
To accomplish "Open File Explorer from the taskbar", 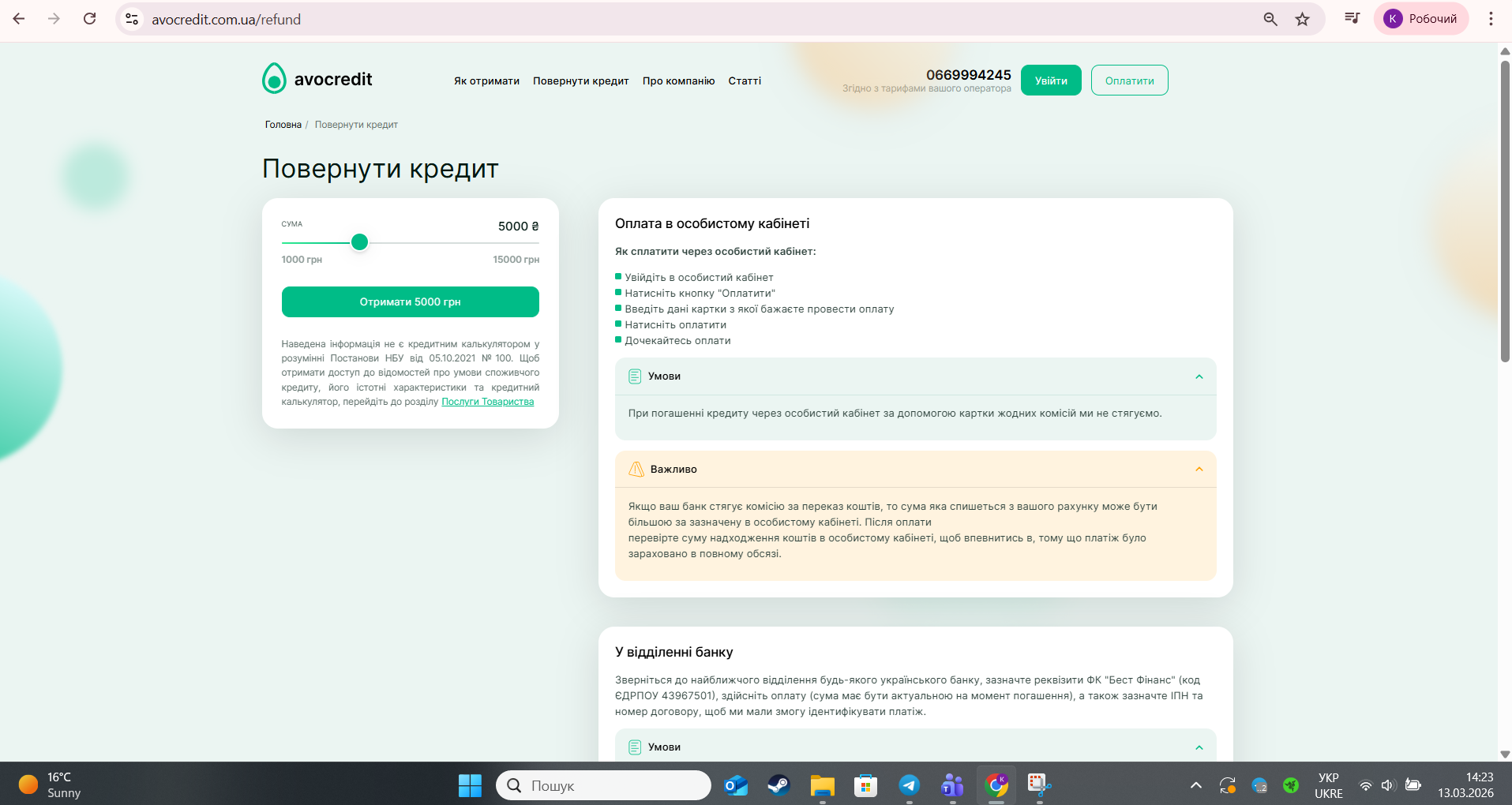I will (x=823, y=785).
